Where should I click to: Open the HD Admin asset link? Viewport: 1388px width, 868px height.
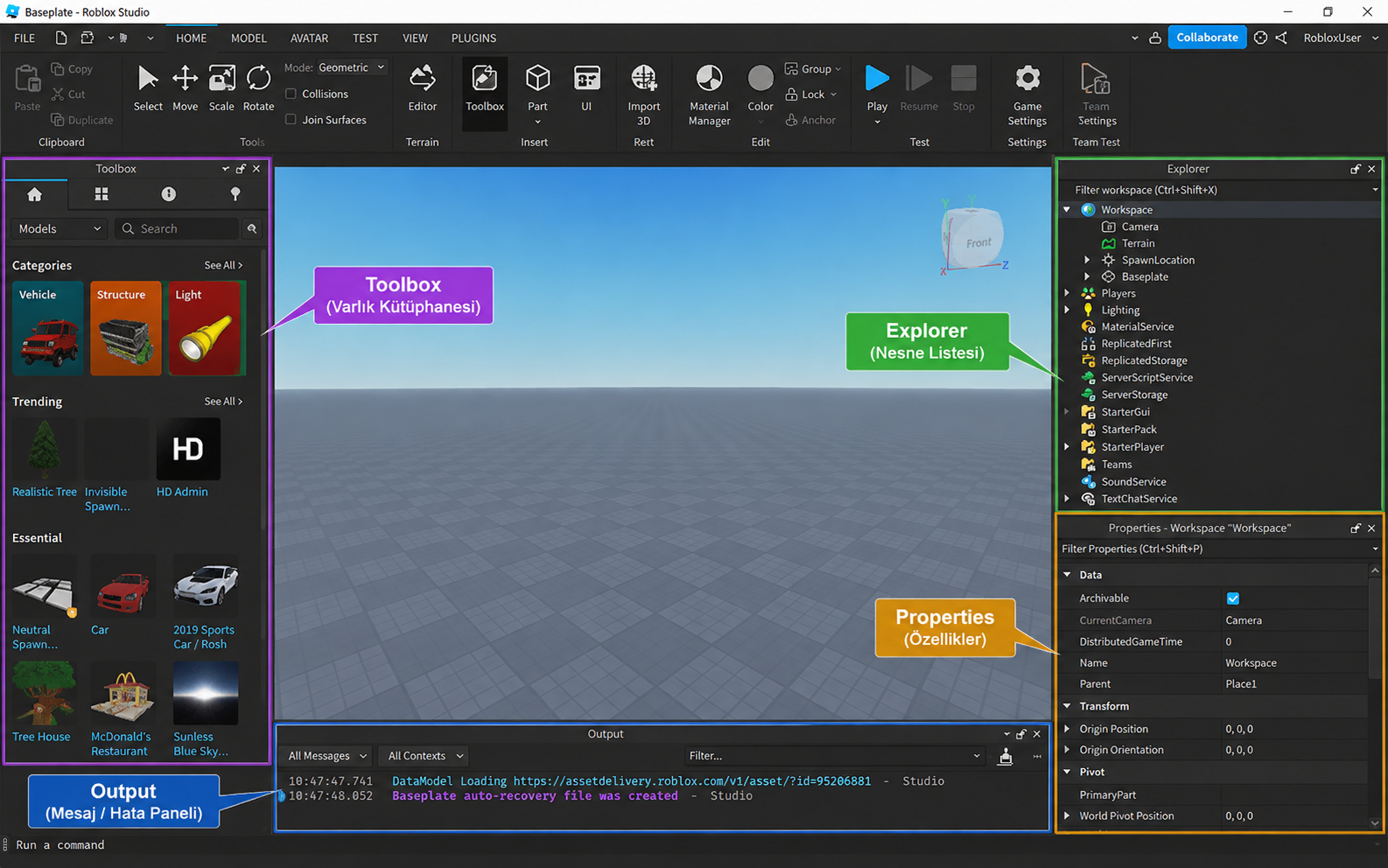(x=182, y=492)
